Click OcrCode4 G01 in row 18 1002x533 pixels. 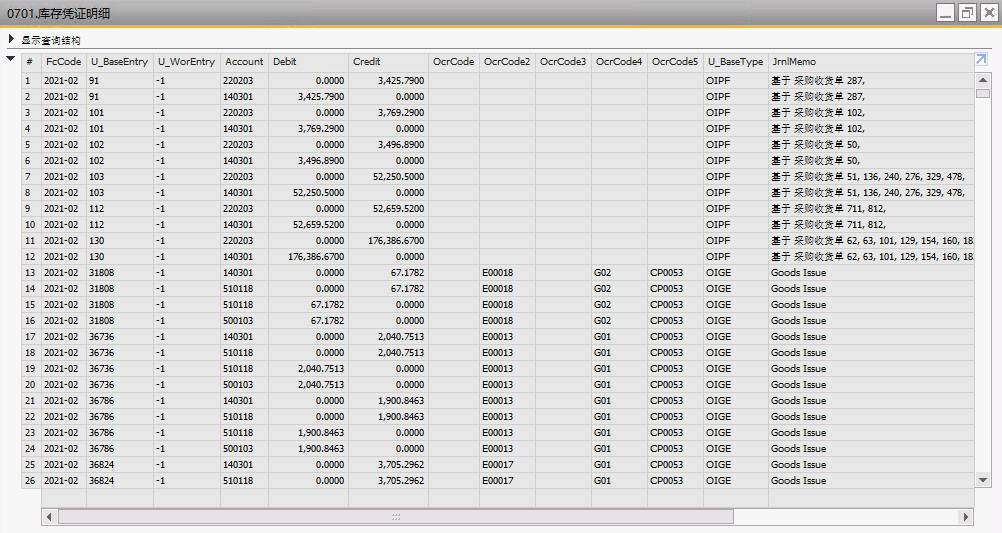602,352
